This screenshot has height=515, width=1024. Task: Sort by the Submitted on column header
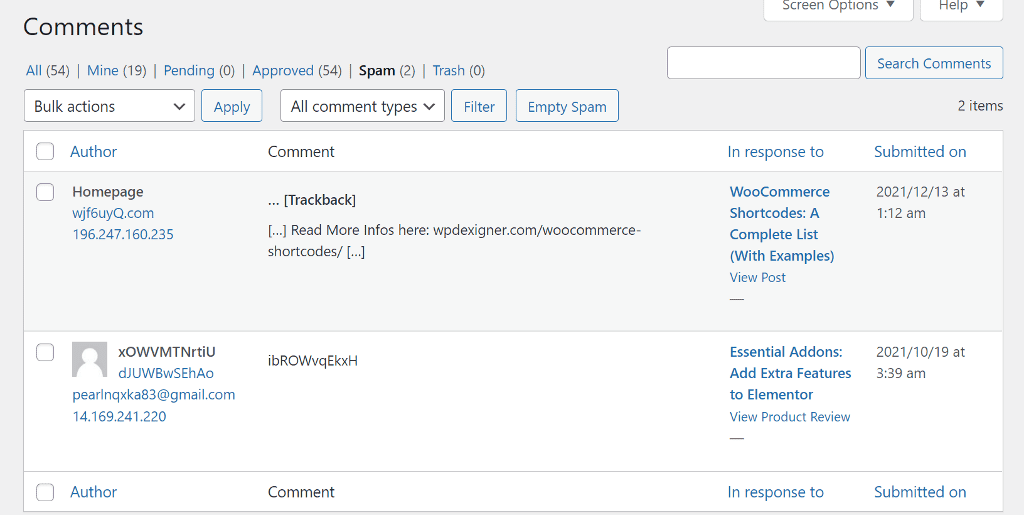[x=920, y=152]
